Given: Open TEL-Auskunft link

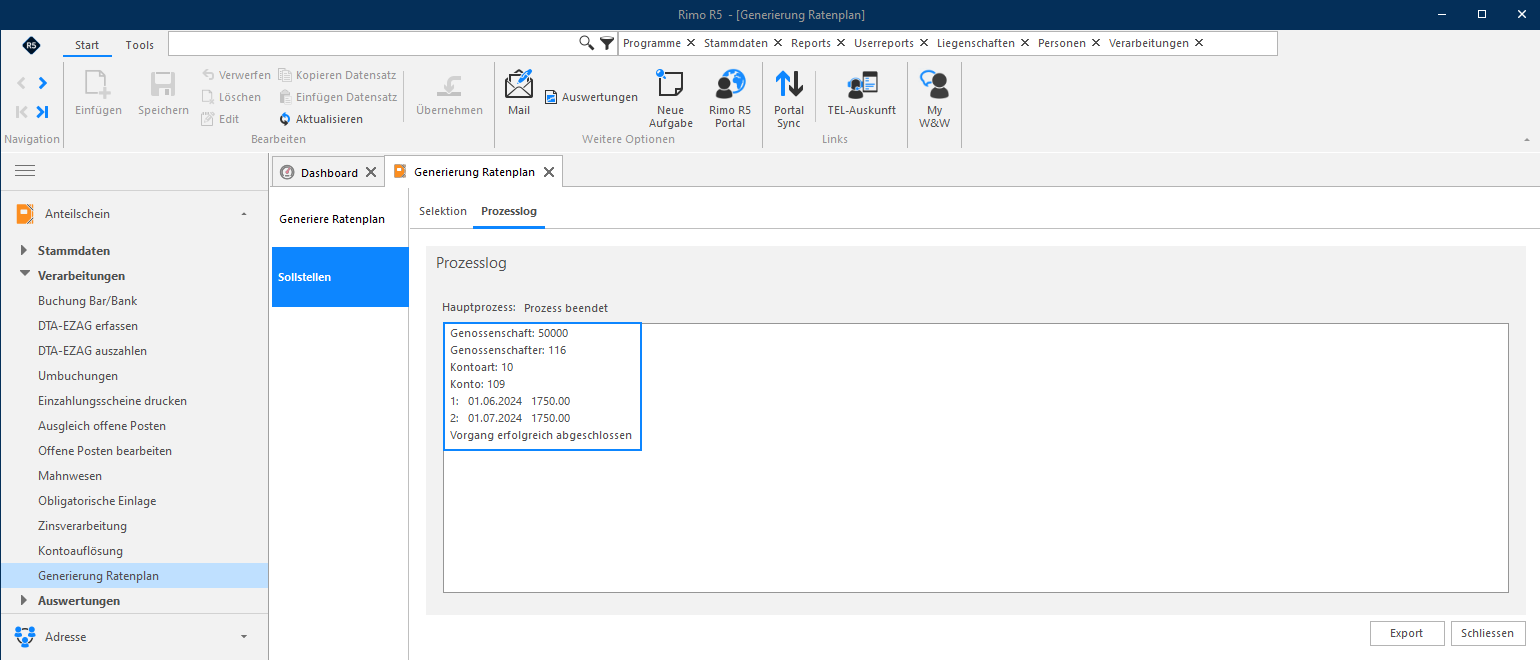Looking at the screenshot, I should click(861, 94).
